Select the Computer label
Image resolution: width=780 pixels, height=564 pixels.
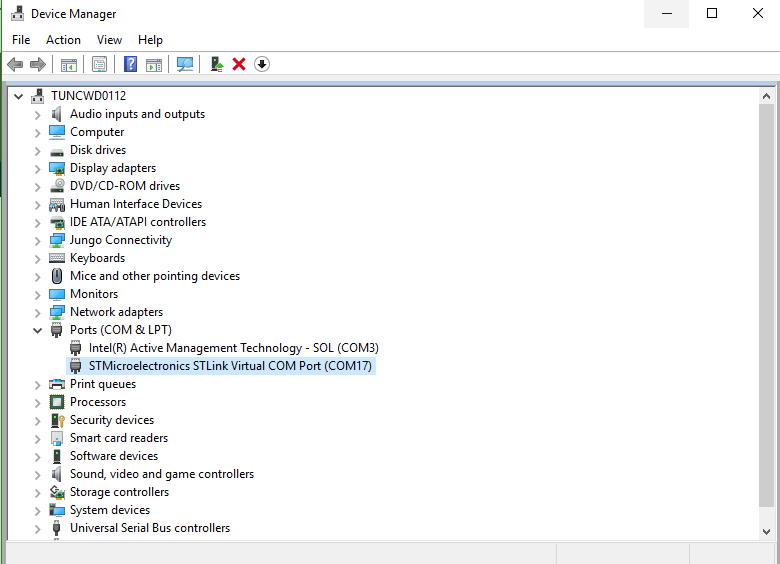coord(97,132)
